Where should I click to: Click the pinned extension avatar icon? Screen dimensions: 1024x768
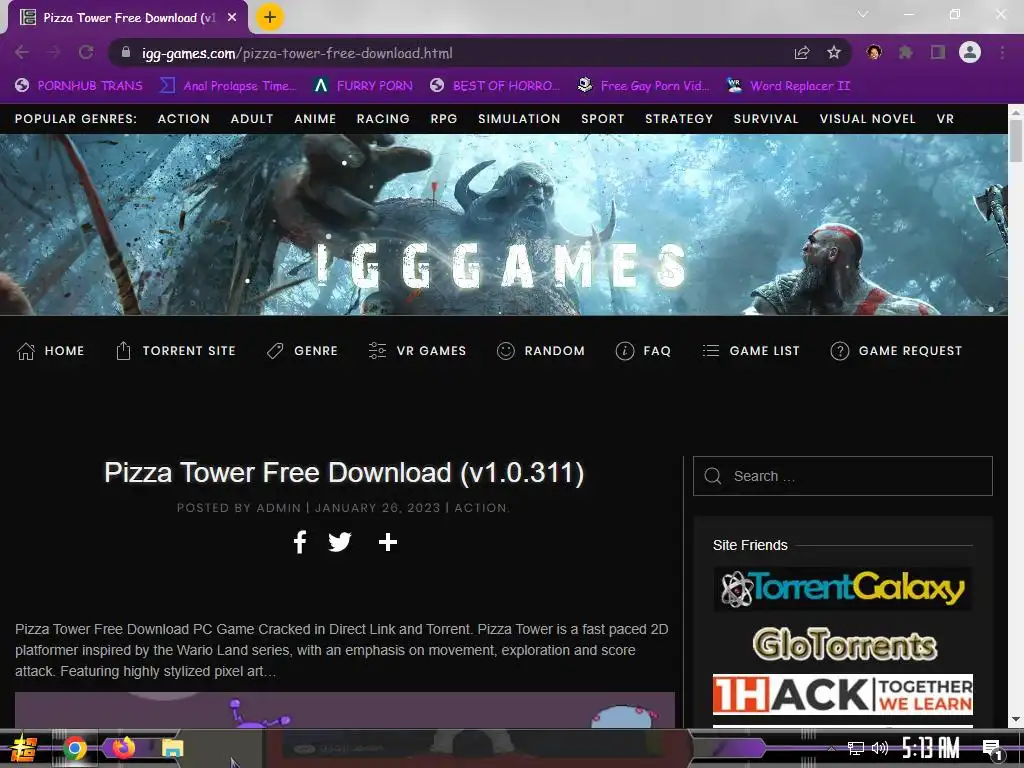874,52
